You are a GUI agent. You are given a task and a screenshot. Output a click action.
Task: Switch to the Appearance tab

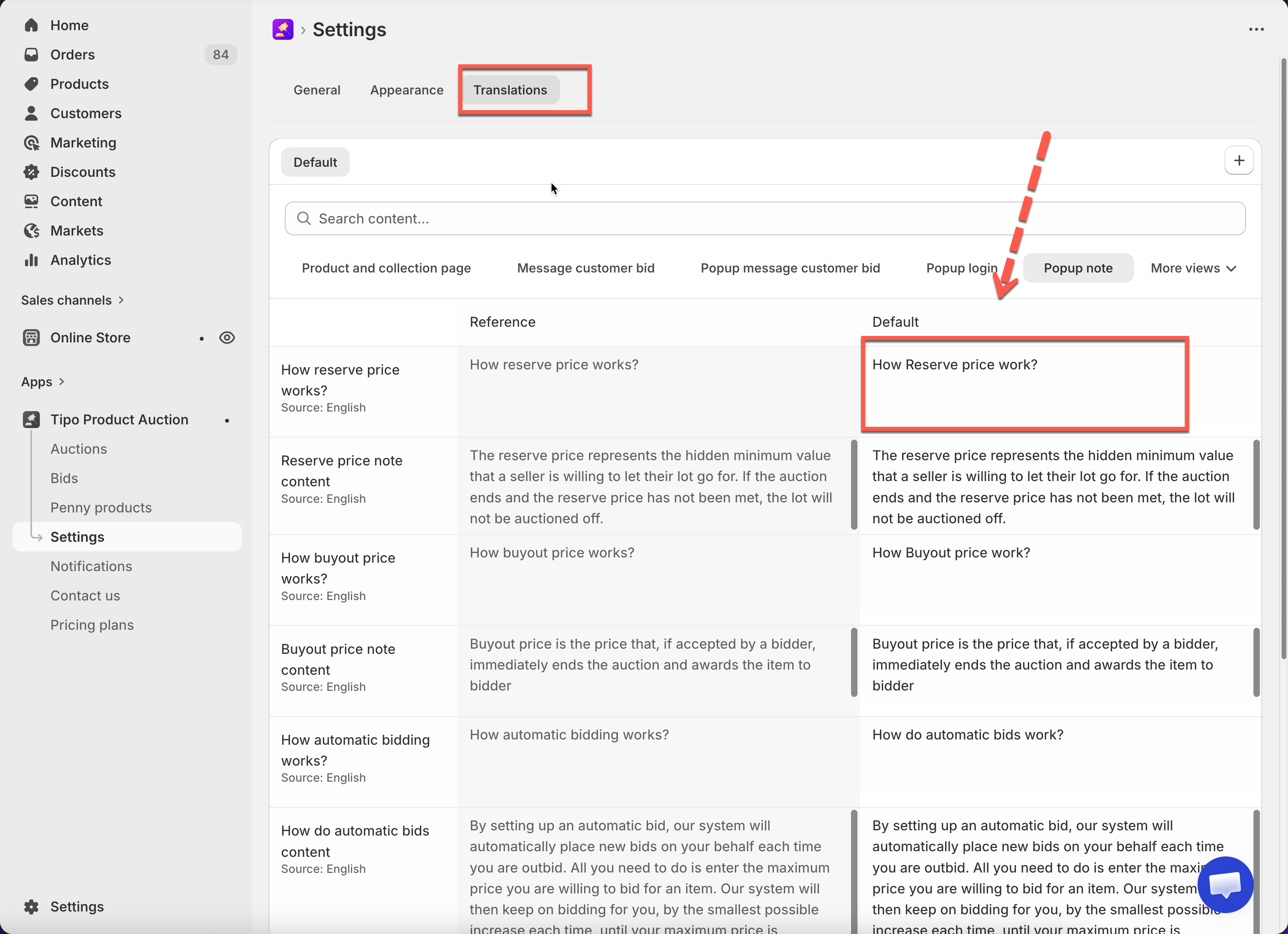coord(406,90)
